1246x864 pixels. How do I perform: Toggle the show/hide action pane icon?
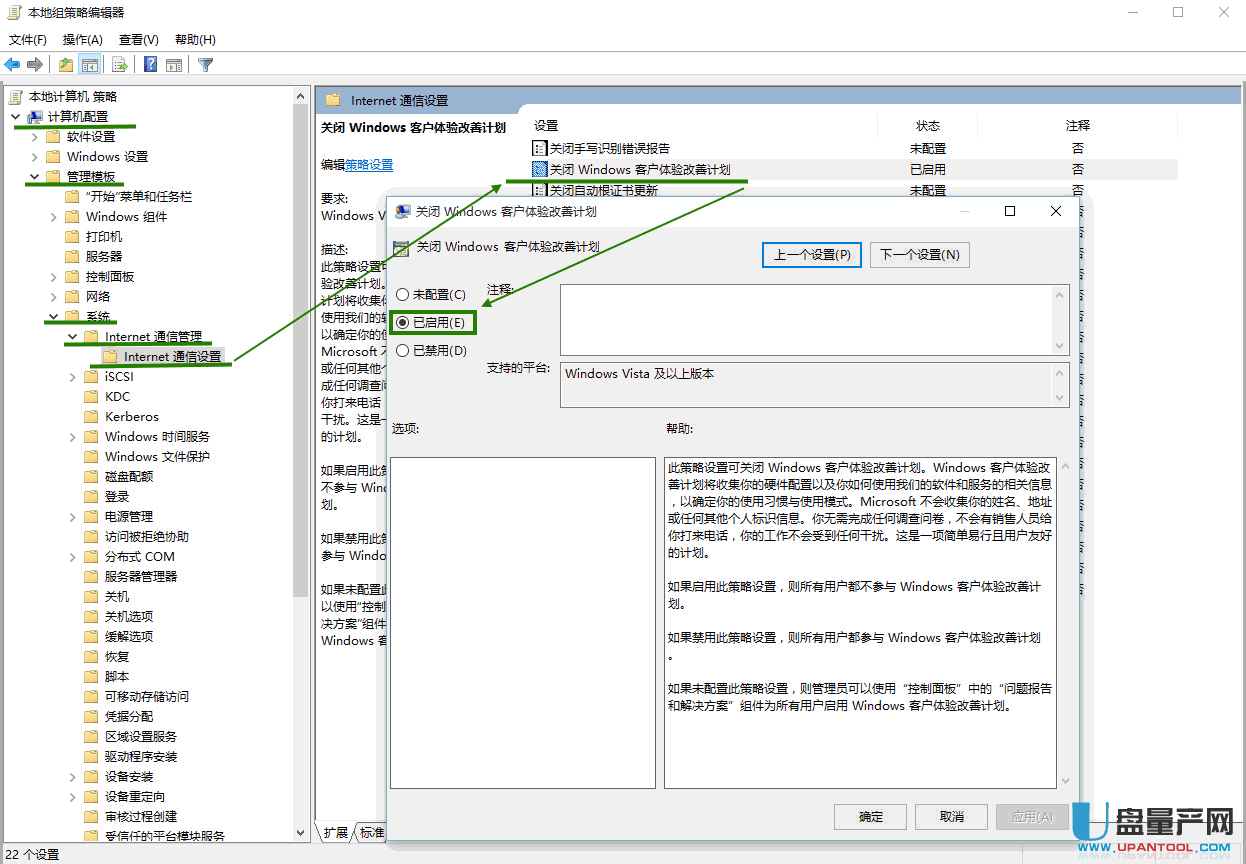[x=174, y=65]
